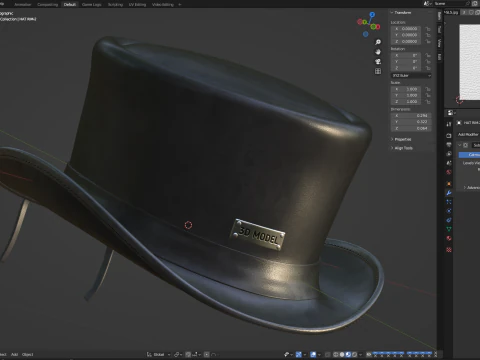This screenshot has height=360, width=480.
Task: Open the viewport shading options dropdown
Action: point(360,355)
